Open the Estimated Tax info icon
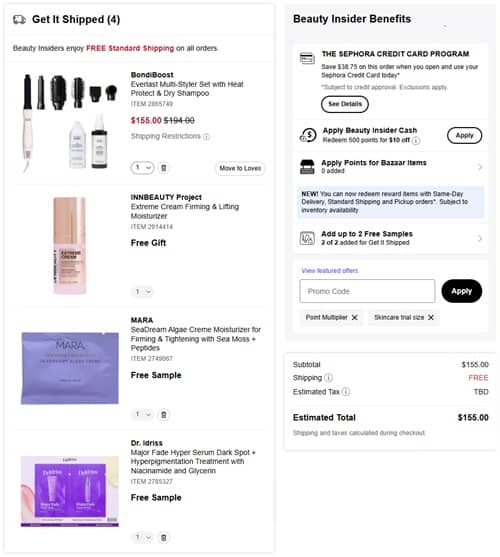The width and height of the screenshot is (500, 557). [x=346, y=392]
